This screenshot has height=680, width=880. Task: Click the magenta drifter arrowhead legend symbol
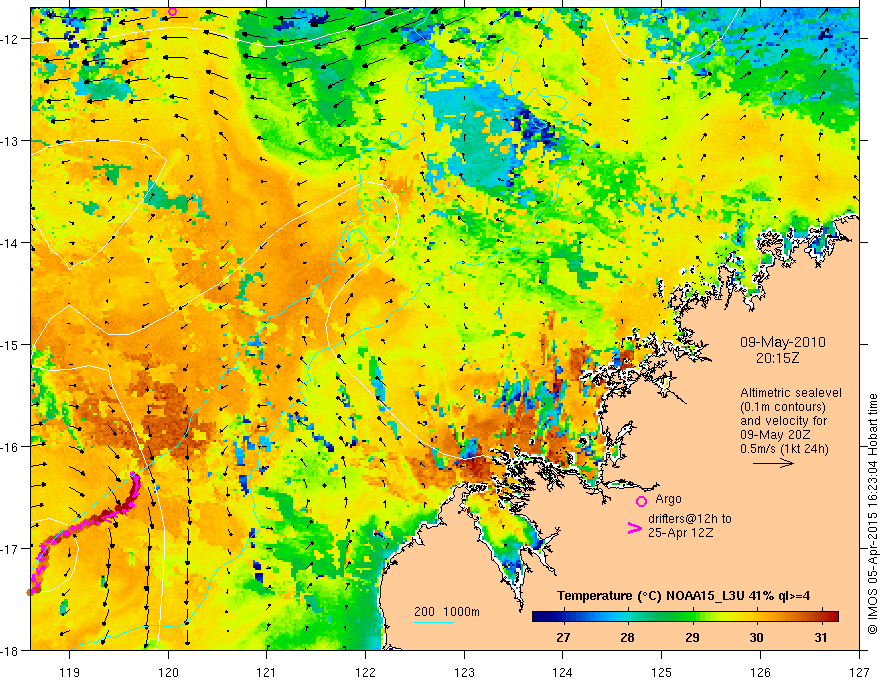coord(634,528)
